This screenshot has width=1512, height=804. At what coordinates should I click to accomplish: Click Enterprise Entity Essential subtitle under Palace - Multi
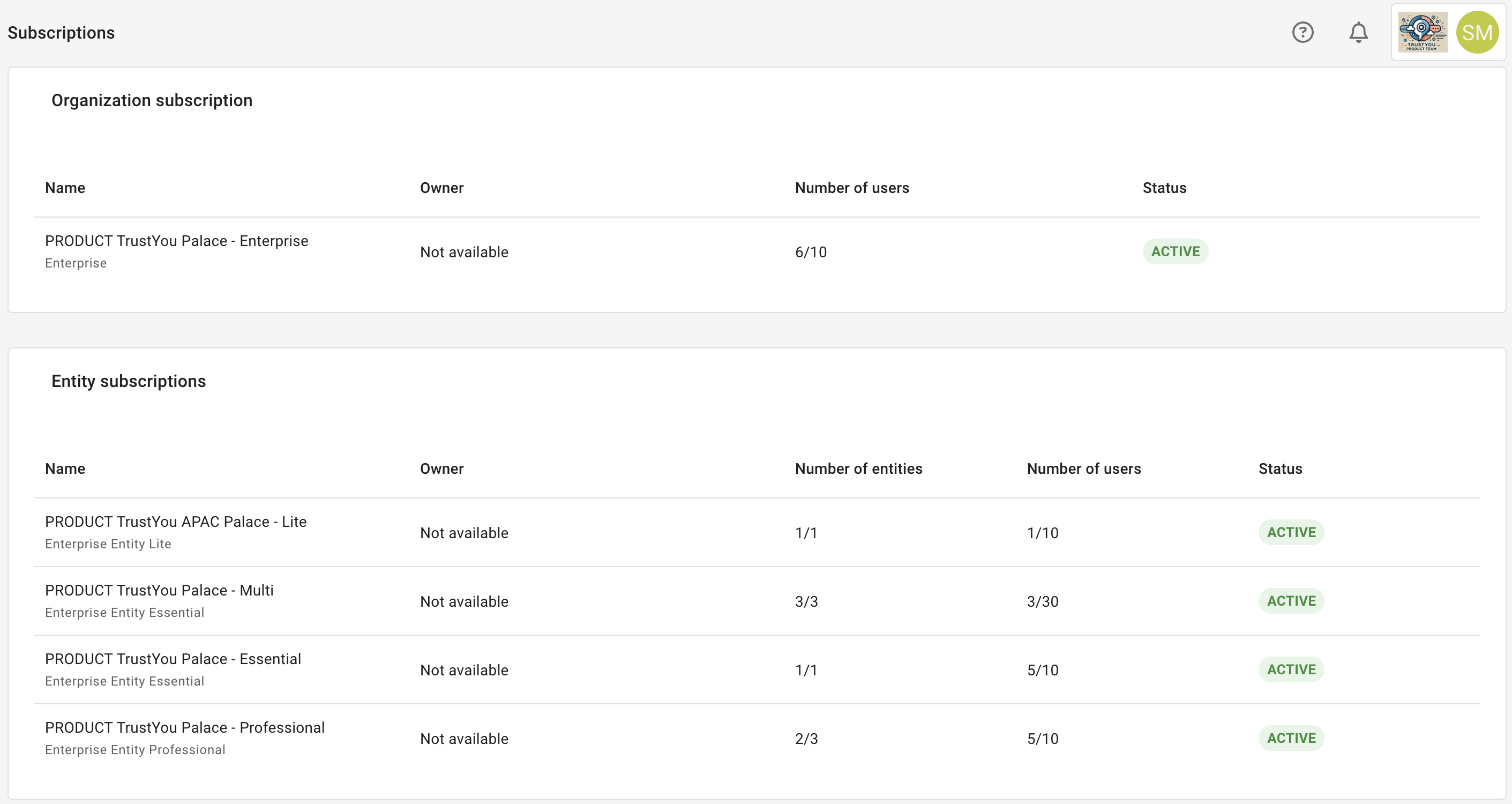click(124, 613)
